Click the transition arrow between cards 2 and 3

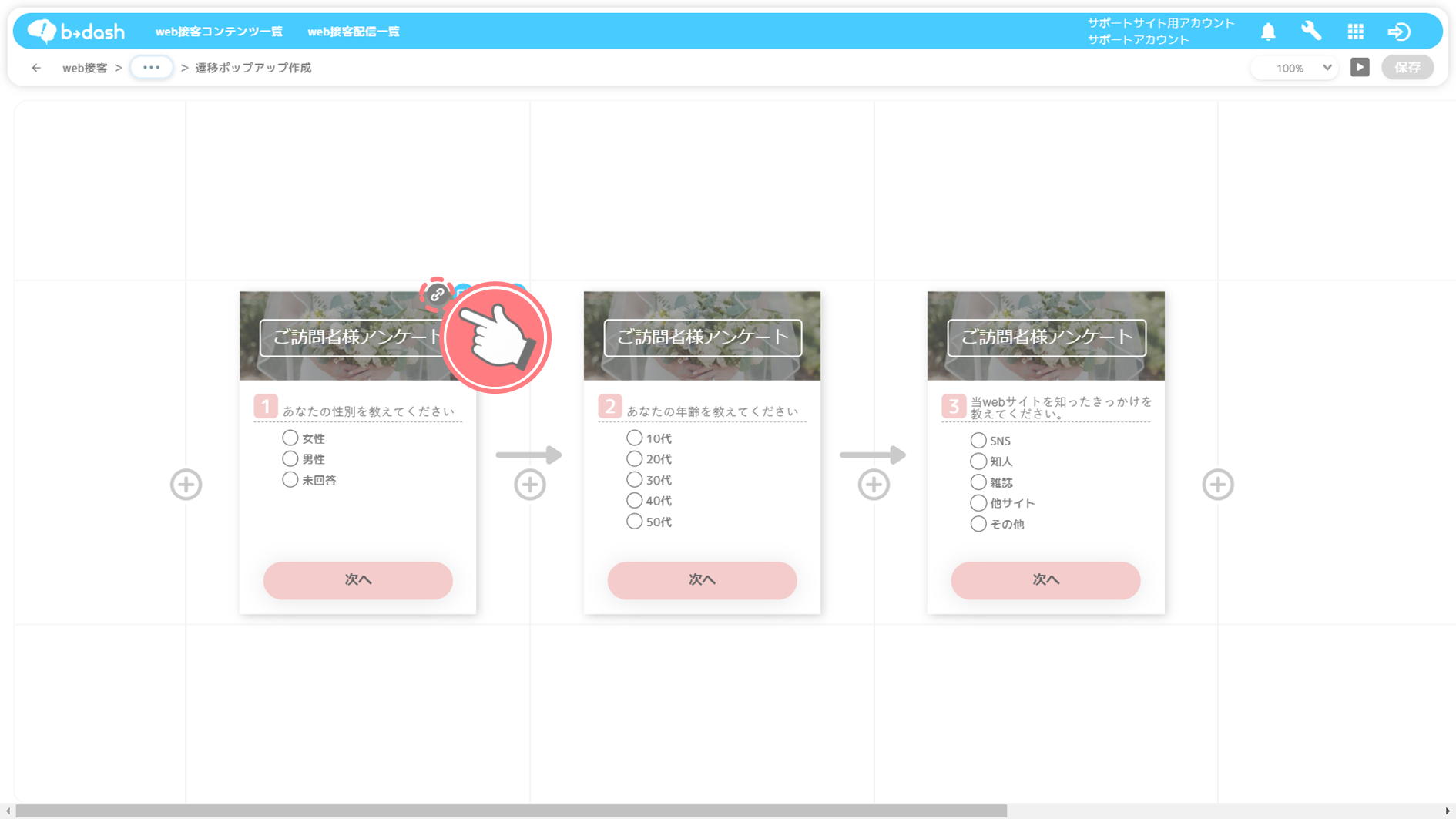[873, 455]
